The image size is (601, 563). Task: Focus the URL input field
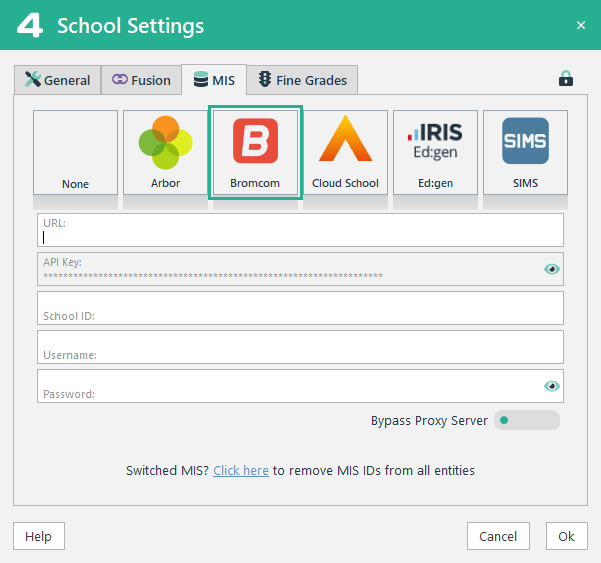(x=300, y=230)
